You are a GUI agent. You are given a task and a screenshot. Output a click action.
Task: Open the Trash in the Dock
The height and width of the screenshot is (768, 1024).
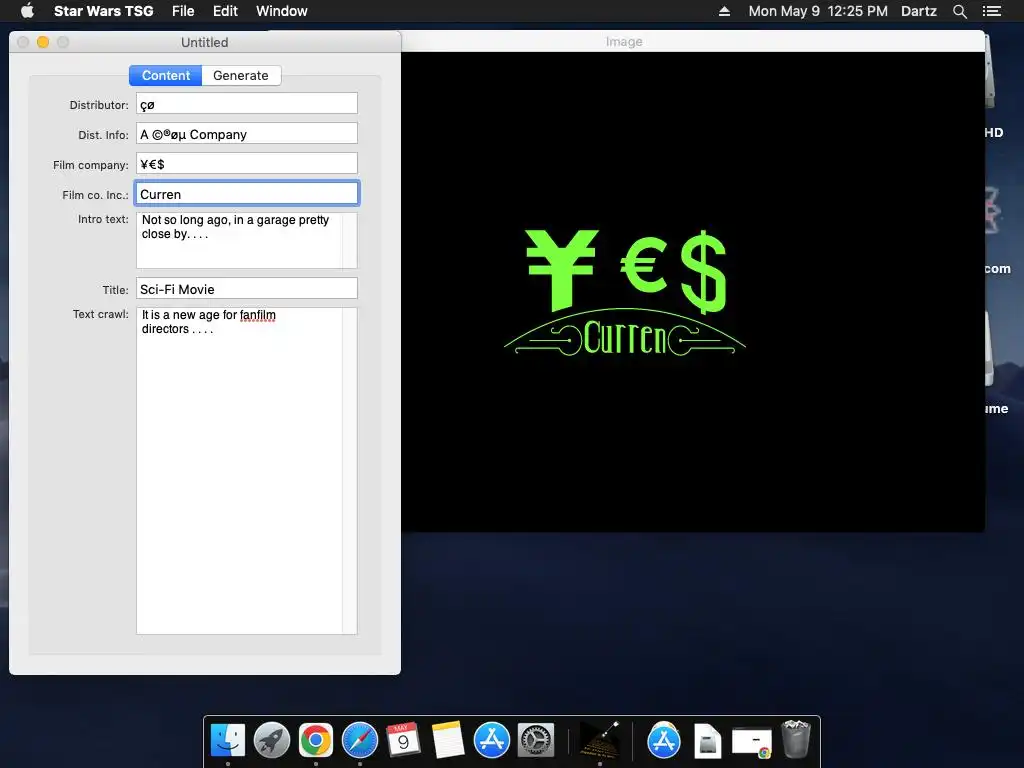click(x=795, y=739)
